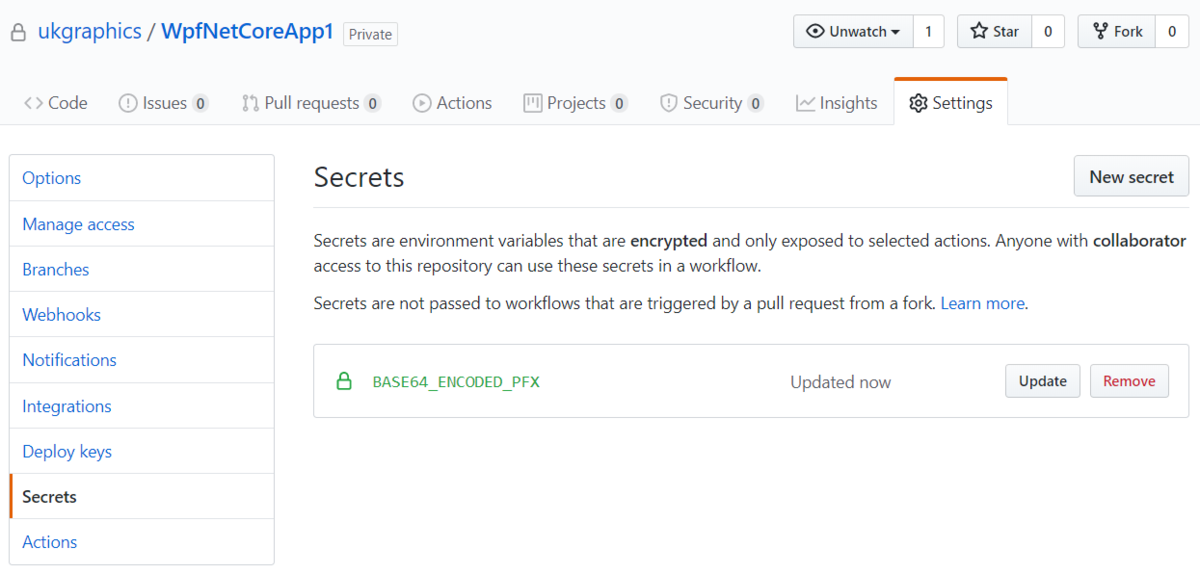Star the repository
Viewport: 1200px width, 574px height.
(994, 31)
